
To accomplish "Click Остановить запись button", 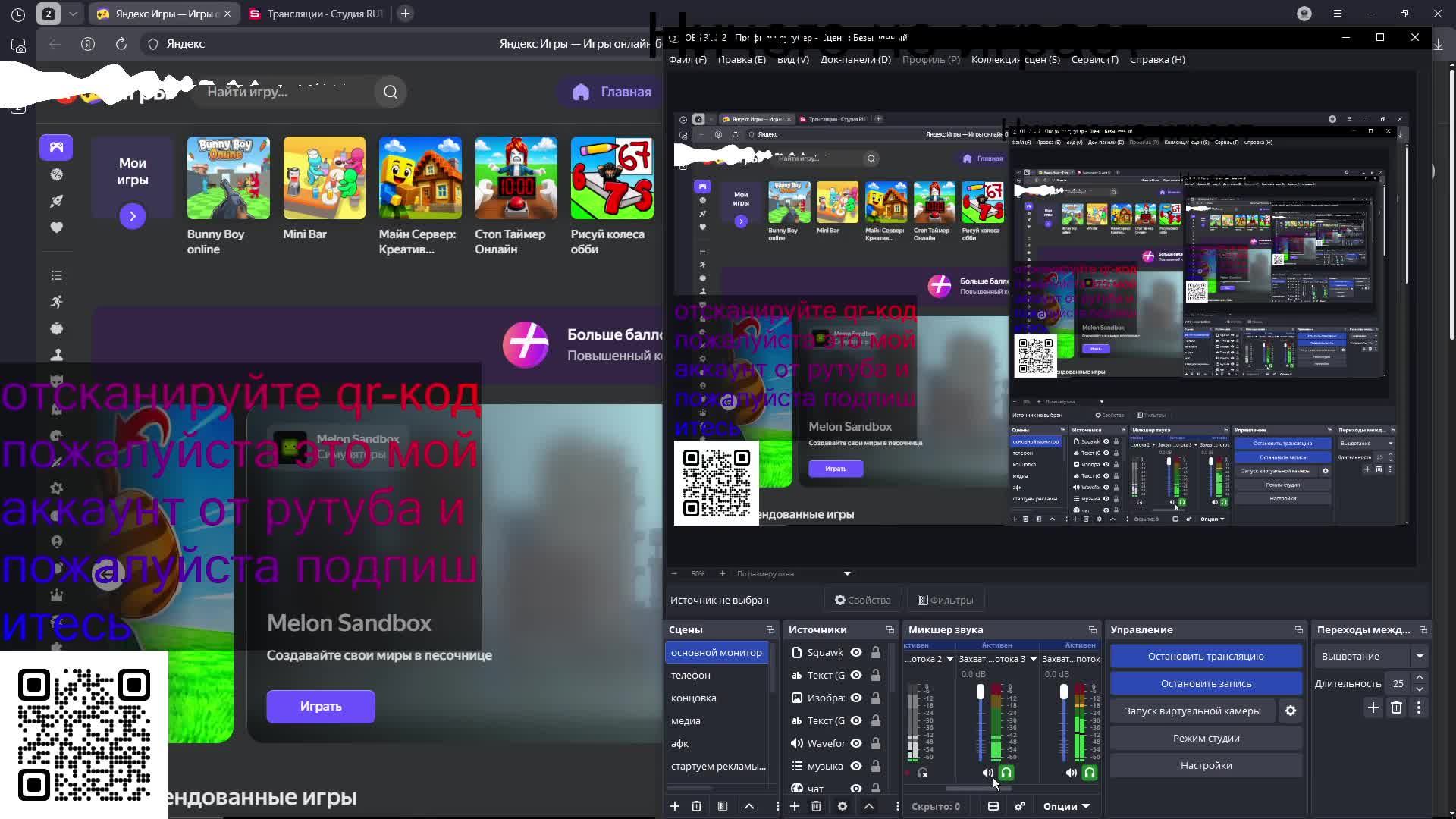I will pyautogui.click(x=1206, y=683).
